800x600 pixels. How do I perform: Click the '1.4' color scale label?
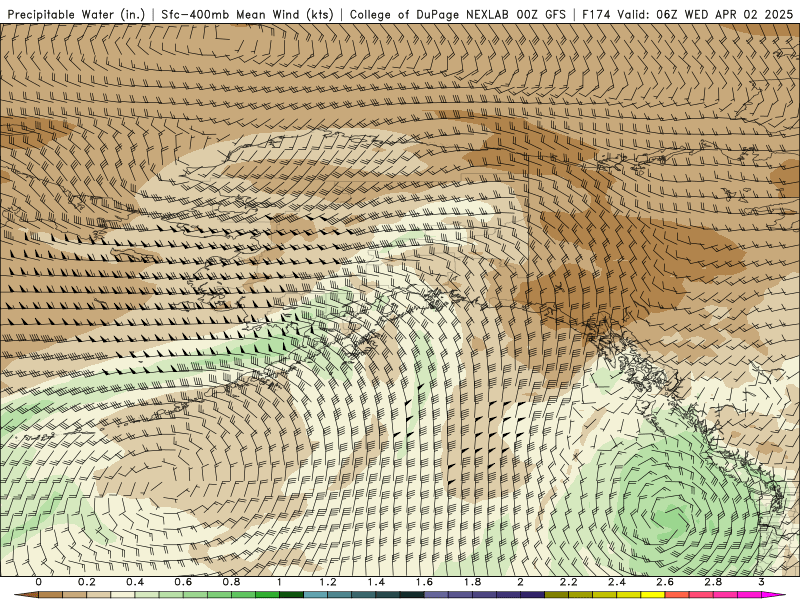pos(376,582)
